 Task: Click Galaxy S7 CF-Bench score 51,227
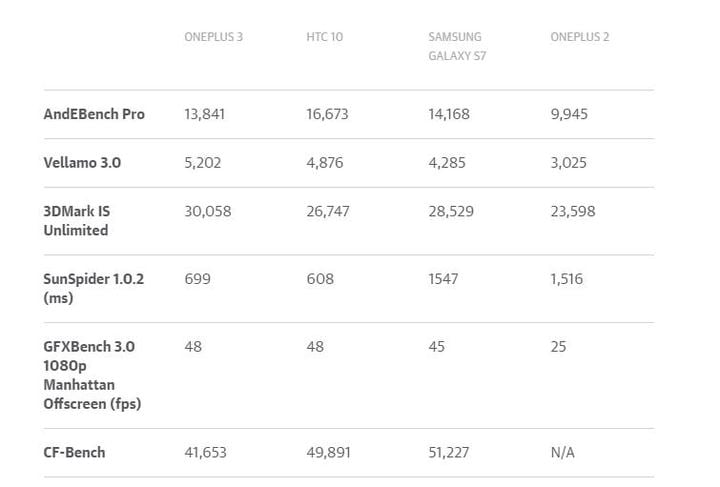(449, 452)
